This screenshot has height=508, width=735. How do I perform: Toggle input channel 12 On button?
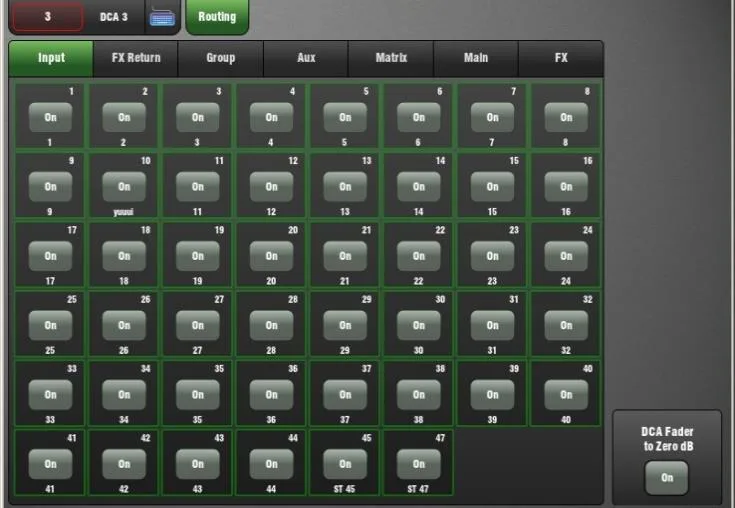(271, 187)
